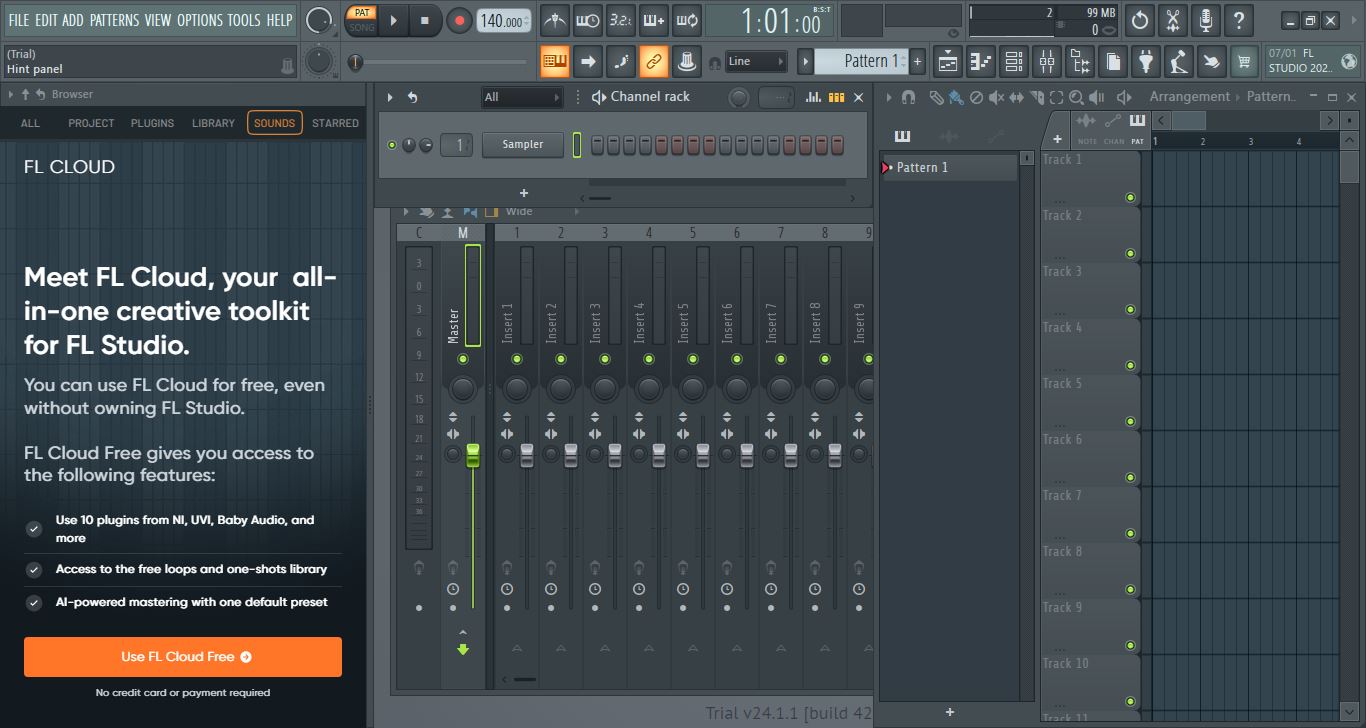The image size is (1366, 728).
Task: Activate first step of Sampler sequencer
Action: (597, 145)
